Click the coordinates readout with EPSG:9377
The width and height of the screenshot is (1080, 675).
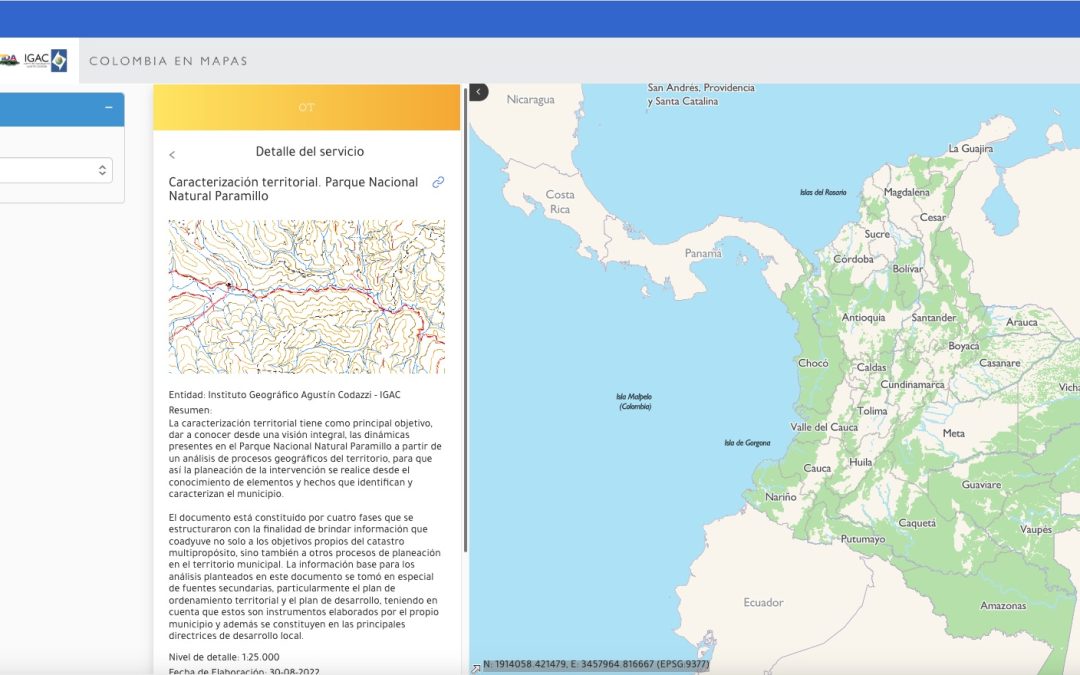point(596,665)
